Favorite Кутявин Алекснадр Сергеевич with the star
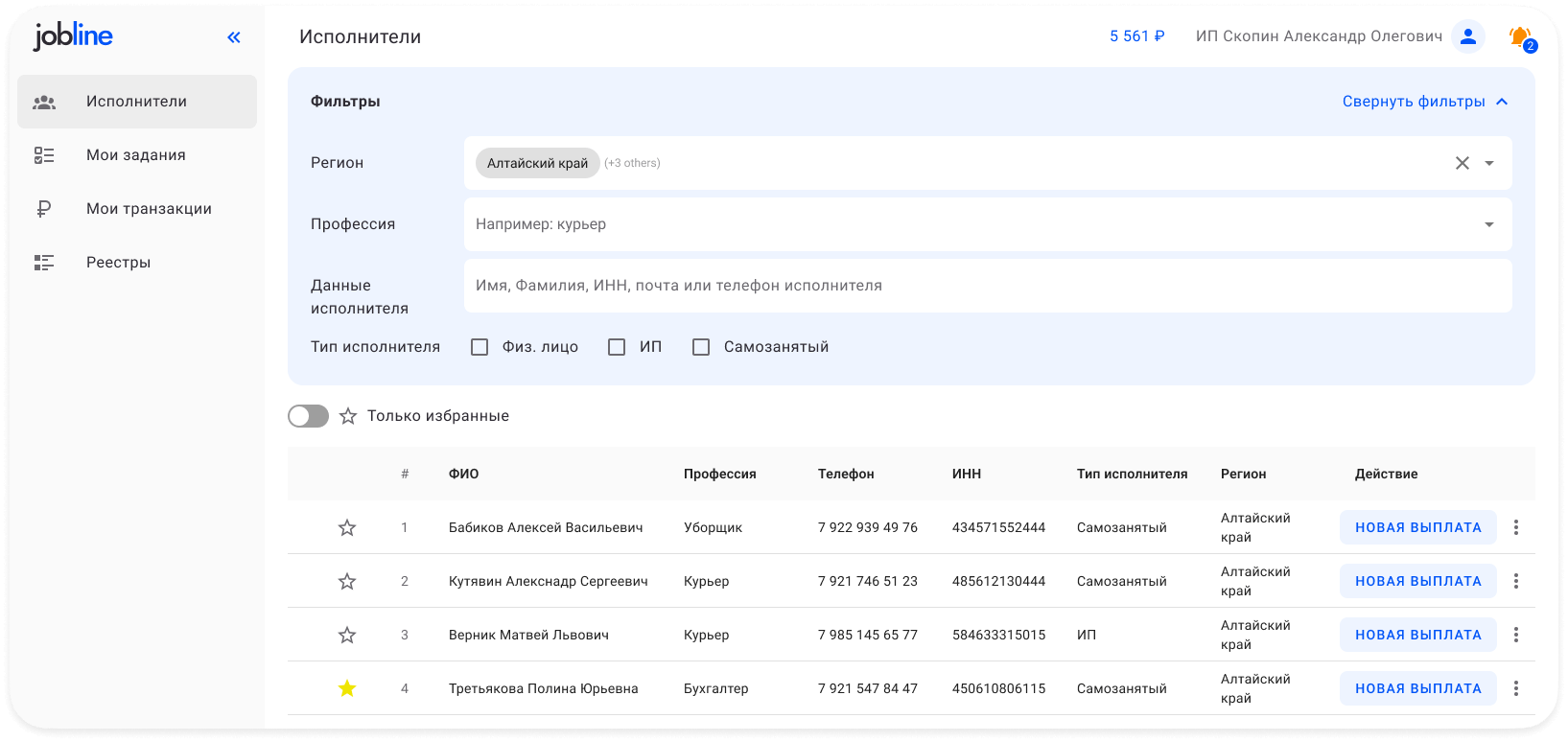This screenshot has width=1568, height=742. [347, 581]
